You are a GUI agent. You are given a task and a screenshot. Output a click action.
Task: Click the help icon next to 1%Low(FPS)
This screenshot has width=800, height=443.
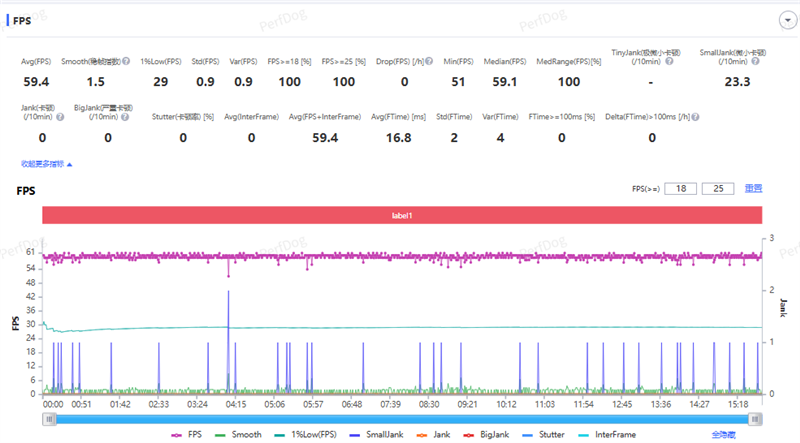(184, 62)
